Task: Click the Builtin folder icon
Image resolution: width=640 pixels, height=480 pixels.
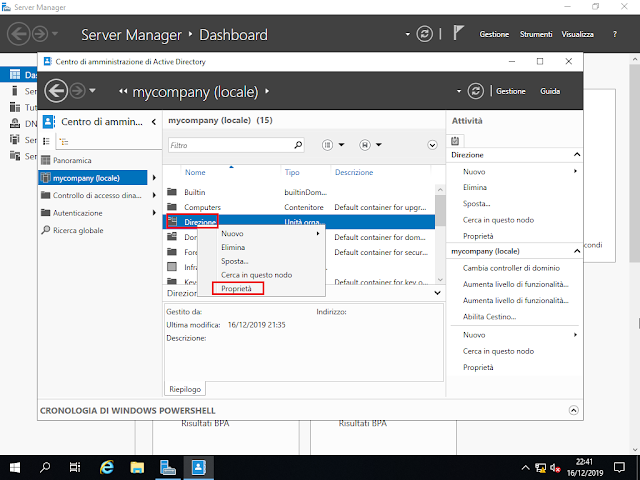Action: click(x=172, y=192)
